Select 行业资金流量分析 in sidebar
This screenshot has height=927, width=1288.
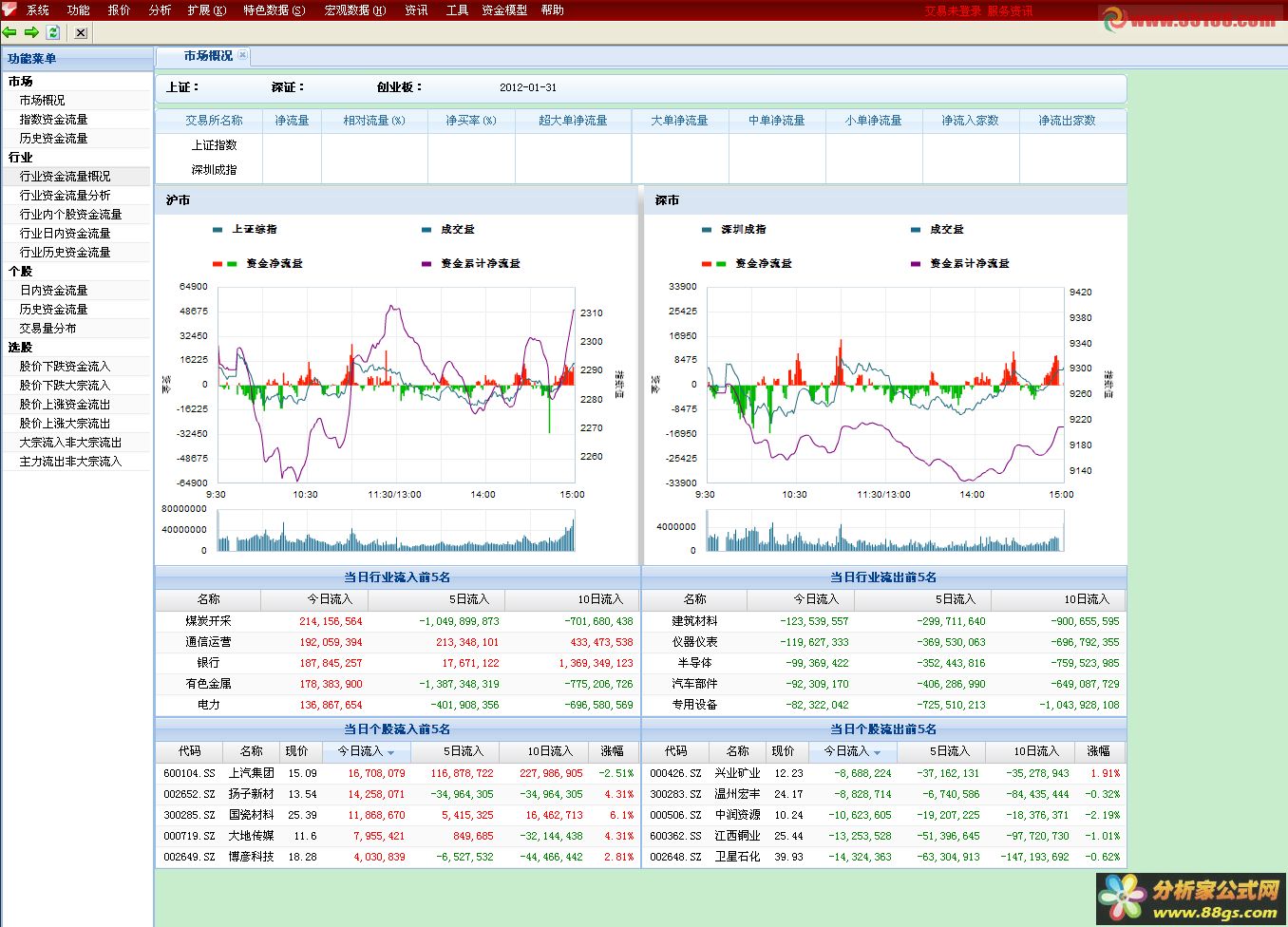66,196
